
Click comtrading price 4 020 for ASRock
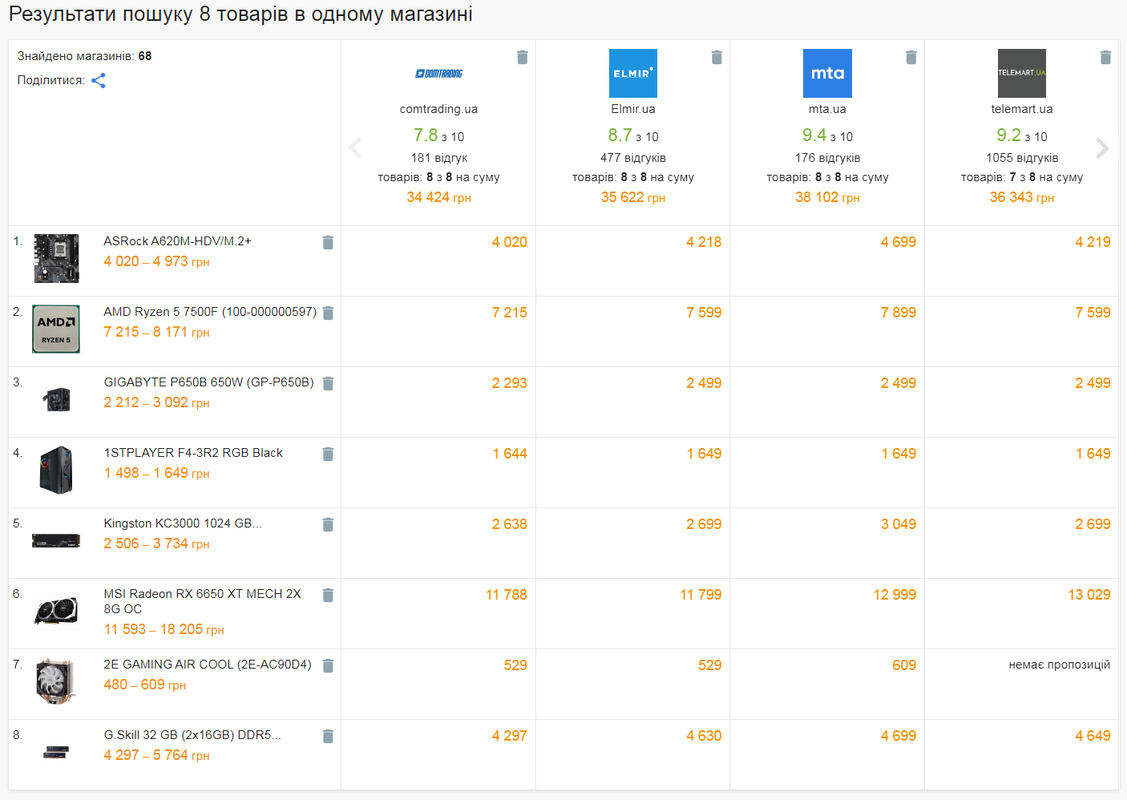[x=509, y=242]
